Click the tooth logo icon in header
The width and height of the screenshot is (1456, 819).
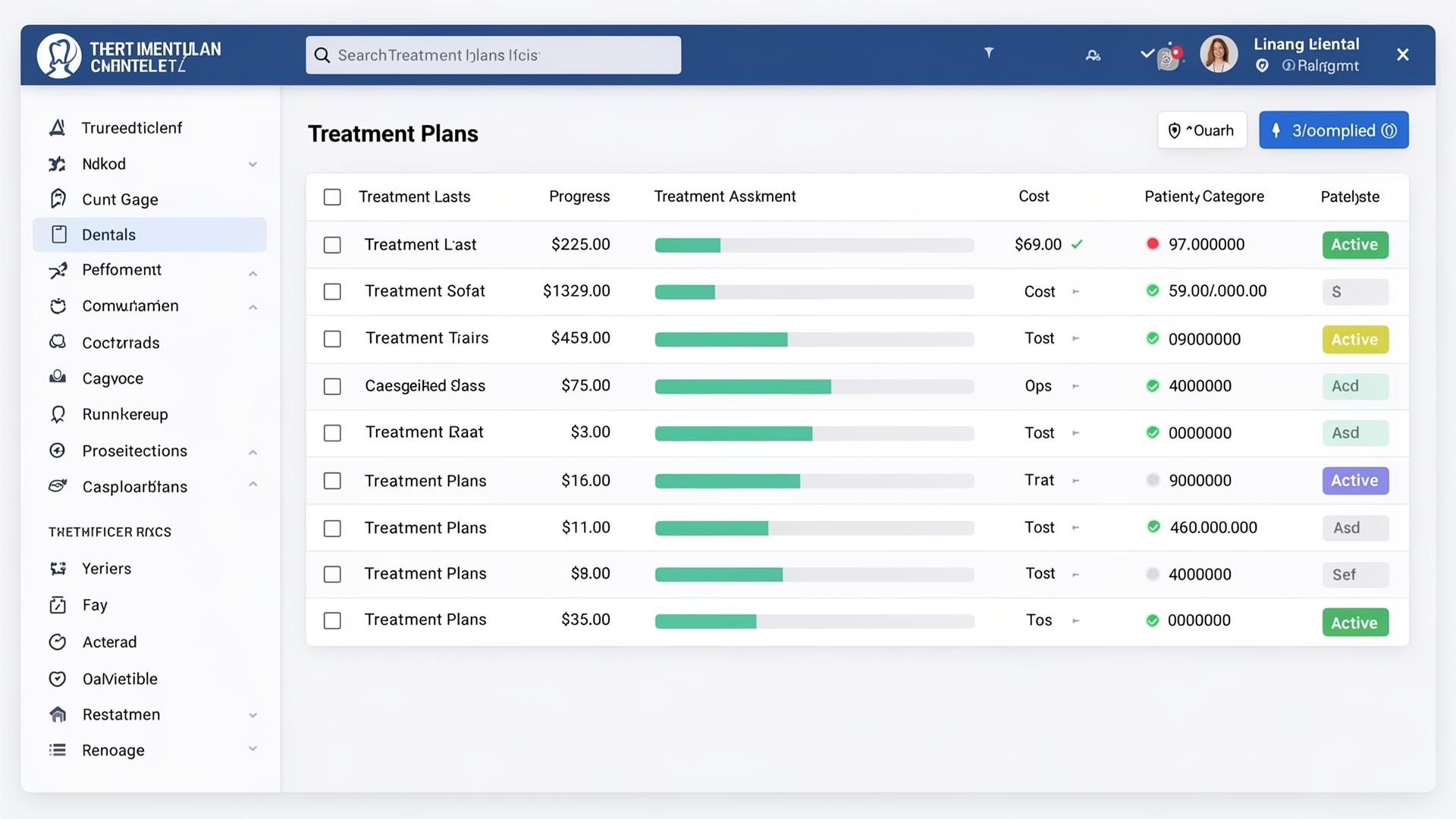click(59, 55)
